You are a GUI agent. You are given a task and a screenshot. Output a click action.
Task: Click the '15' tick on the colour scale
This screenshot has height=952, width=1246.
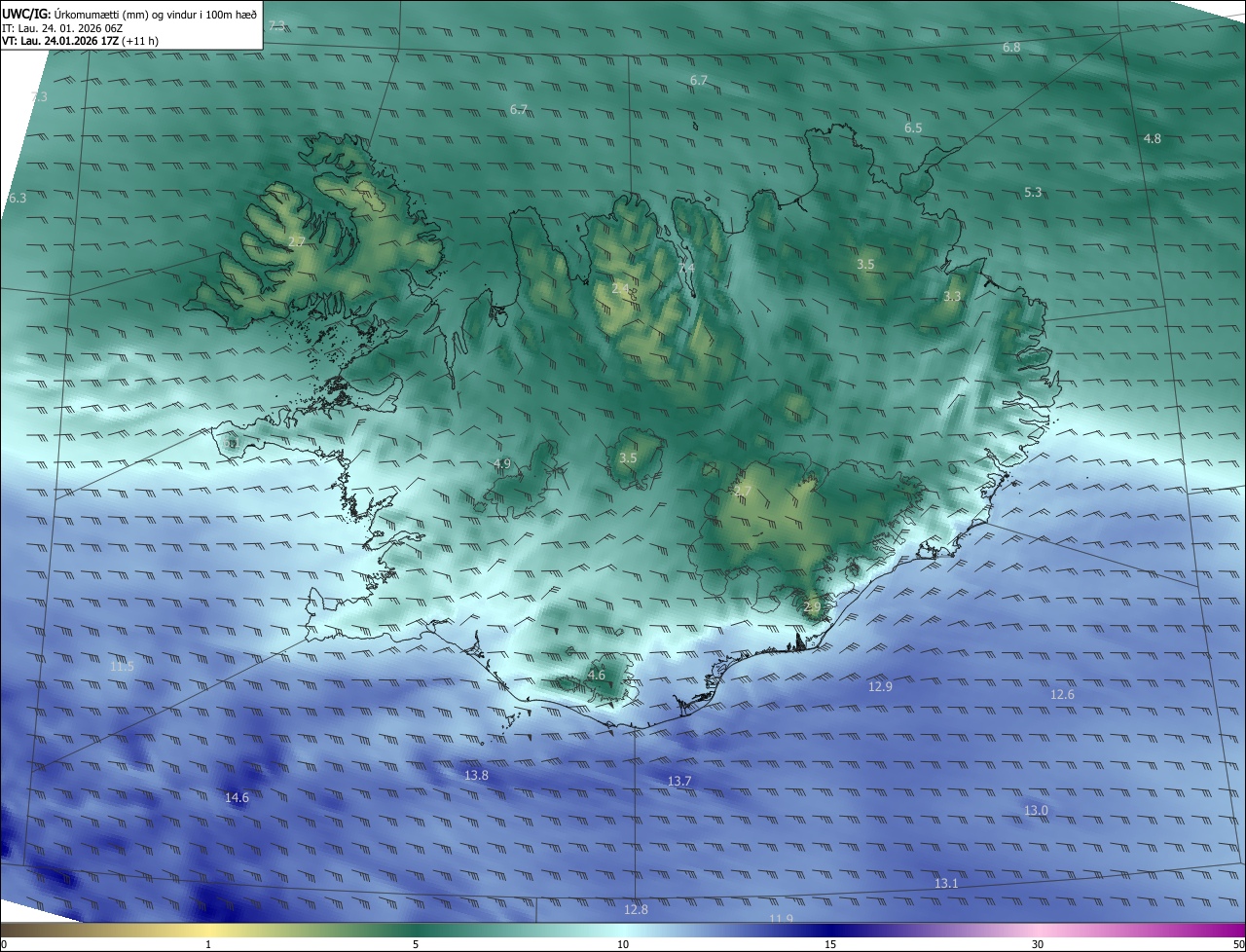click(x=830, y=943)
